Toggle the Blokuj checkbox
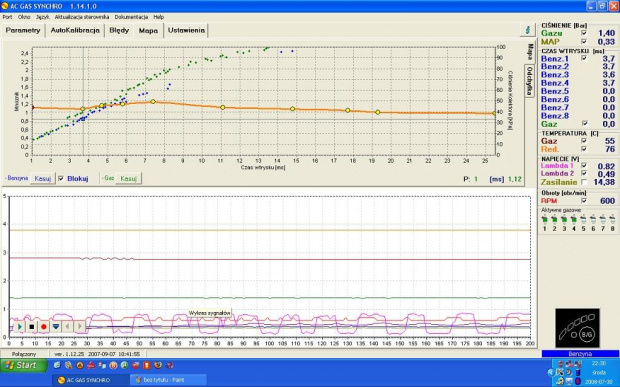 coord(61,179)
